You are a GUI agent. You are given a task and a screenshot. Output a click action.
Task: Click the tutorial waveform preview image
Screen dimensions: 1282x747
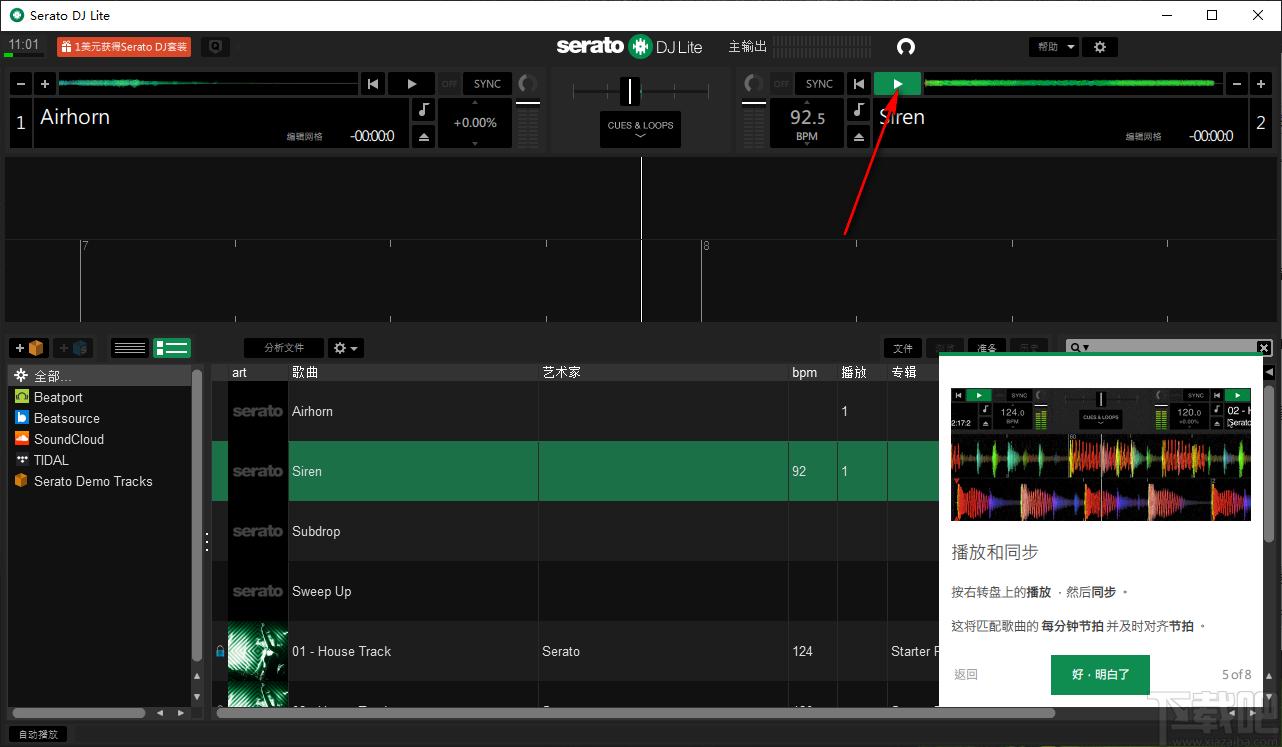[x=1100, y=454]
